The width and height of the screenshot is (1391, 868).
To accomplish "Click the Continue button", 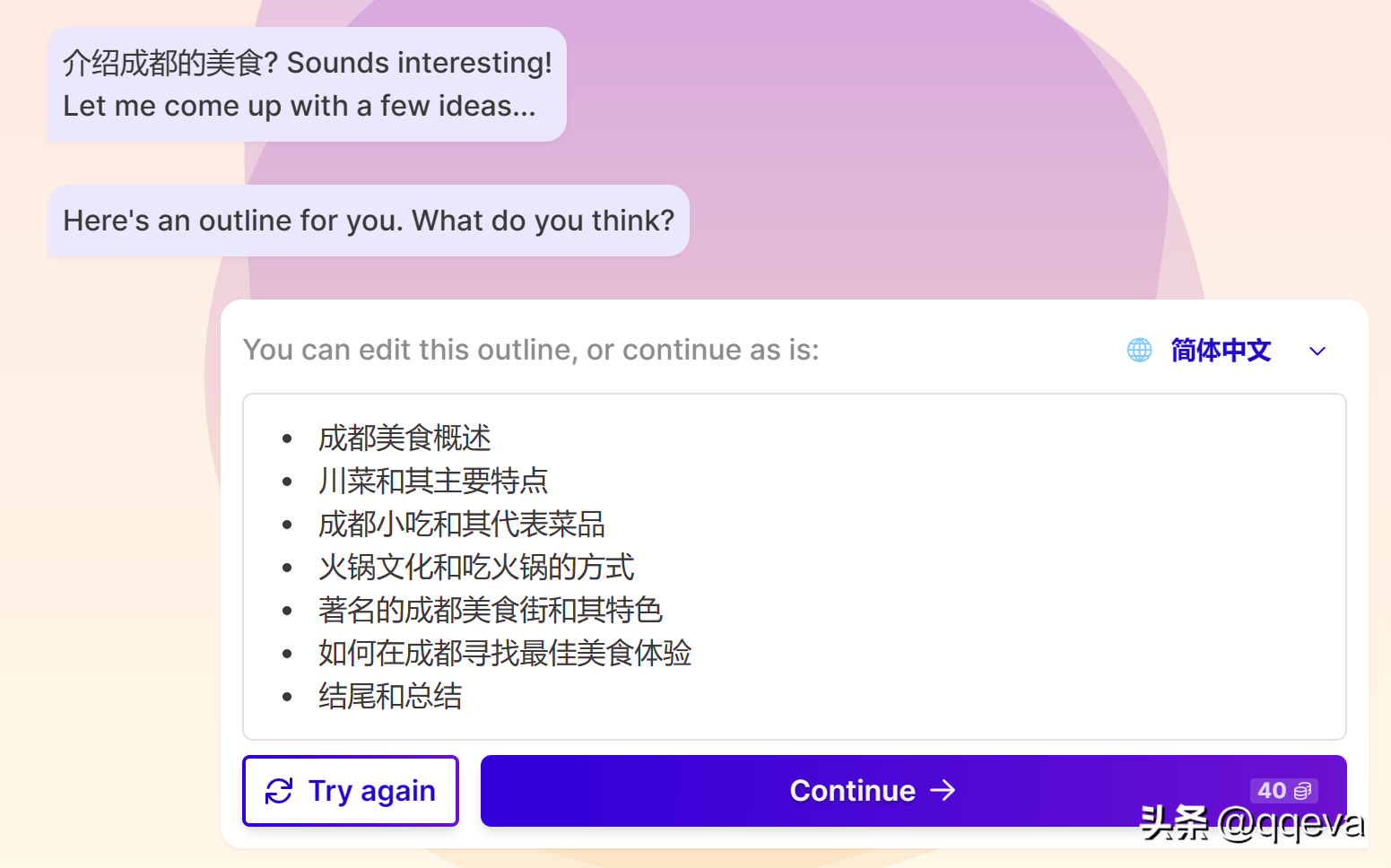I will pos(913,791).
